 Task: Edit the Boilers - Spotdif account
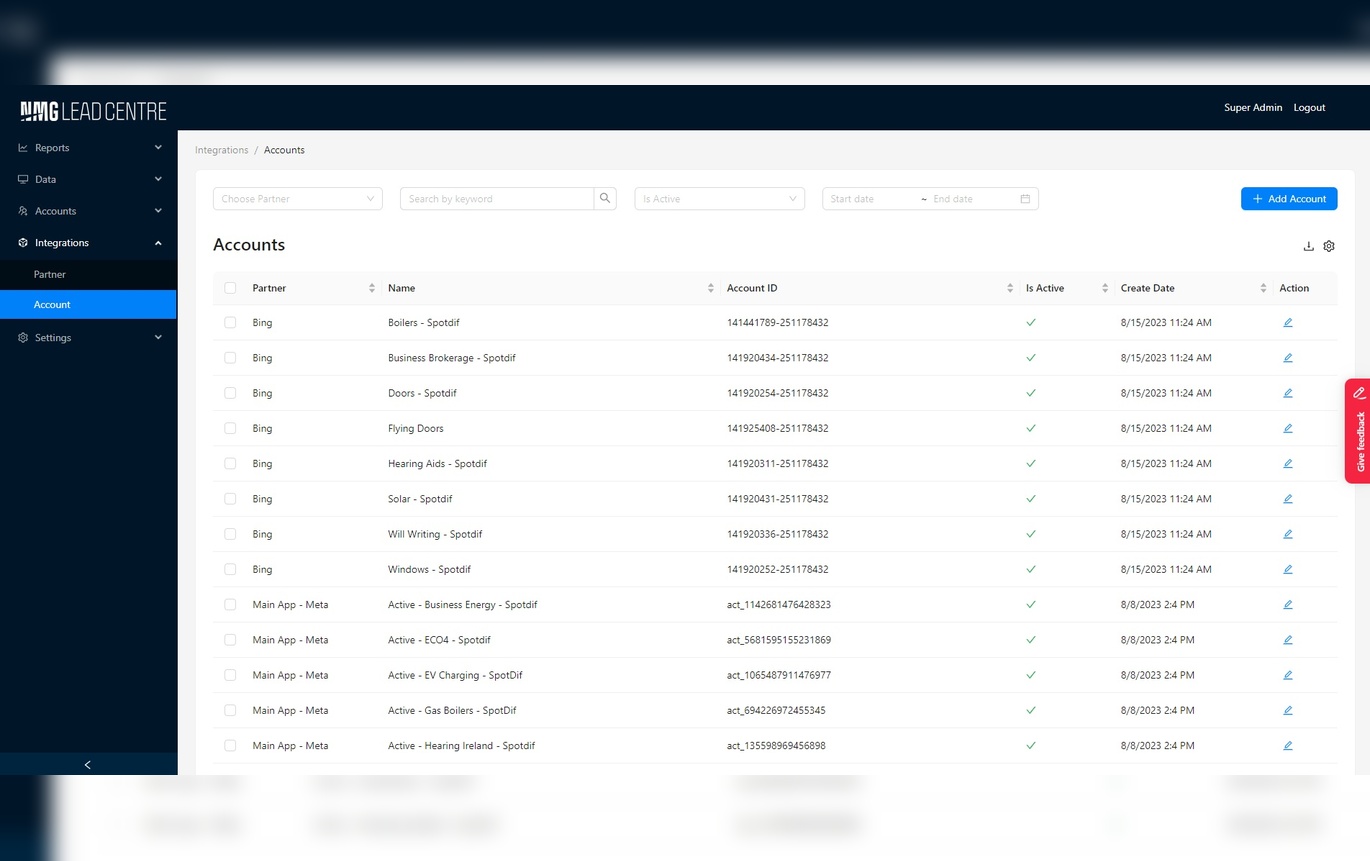pyautogui.click(x=1287, y=323)
